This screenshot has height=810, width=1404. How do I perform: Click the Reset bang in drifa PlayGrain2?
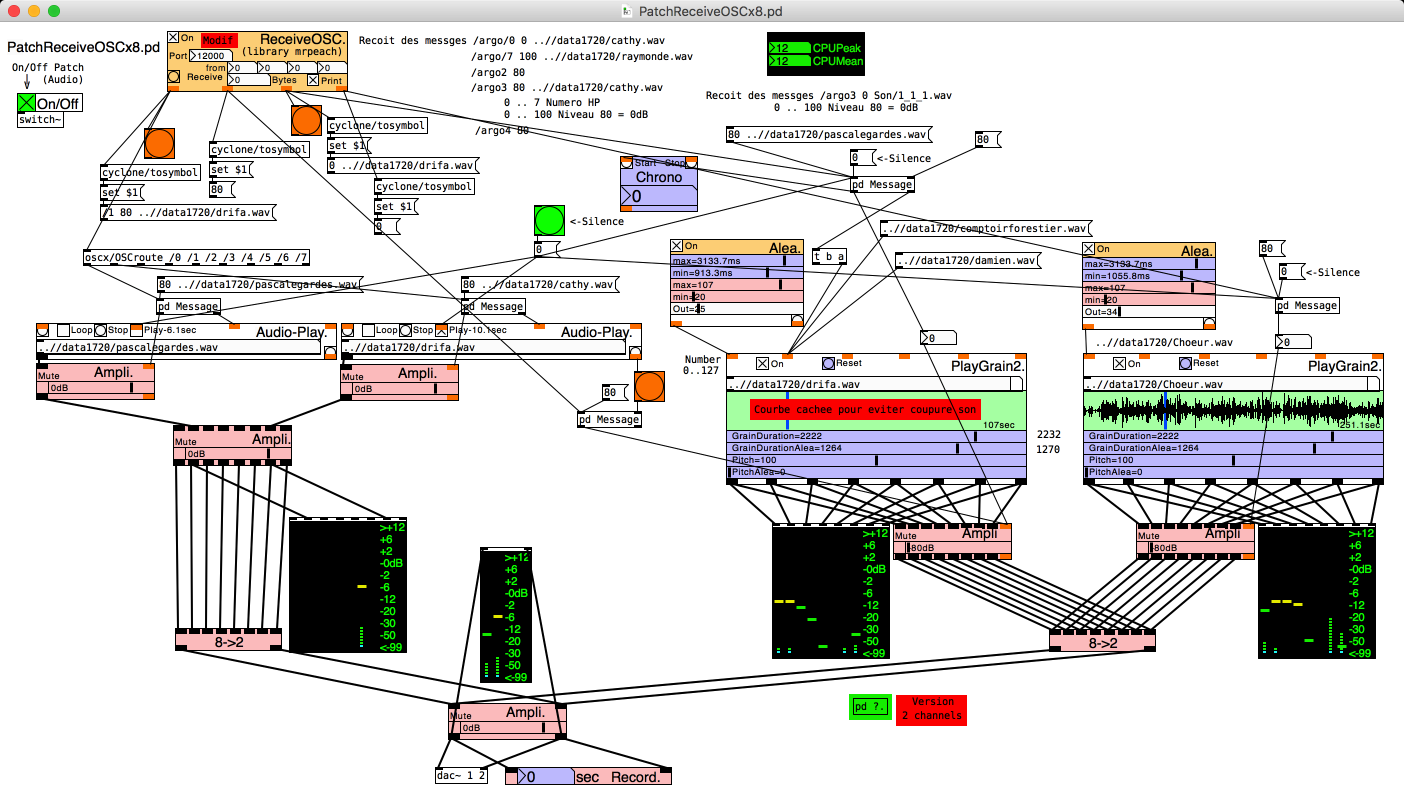coord(828,364)
